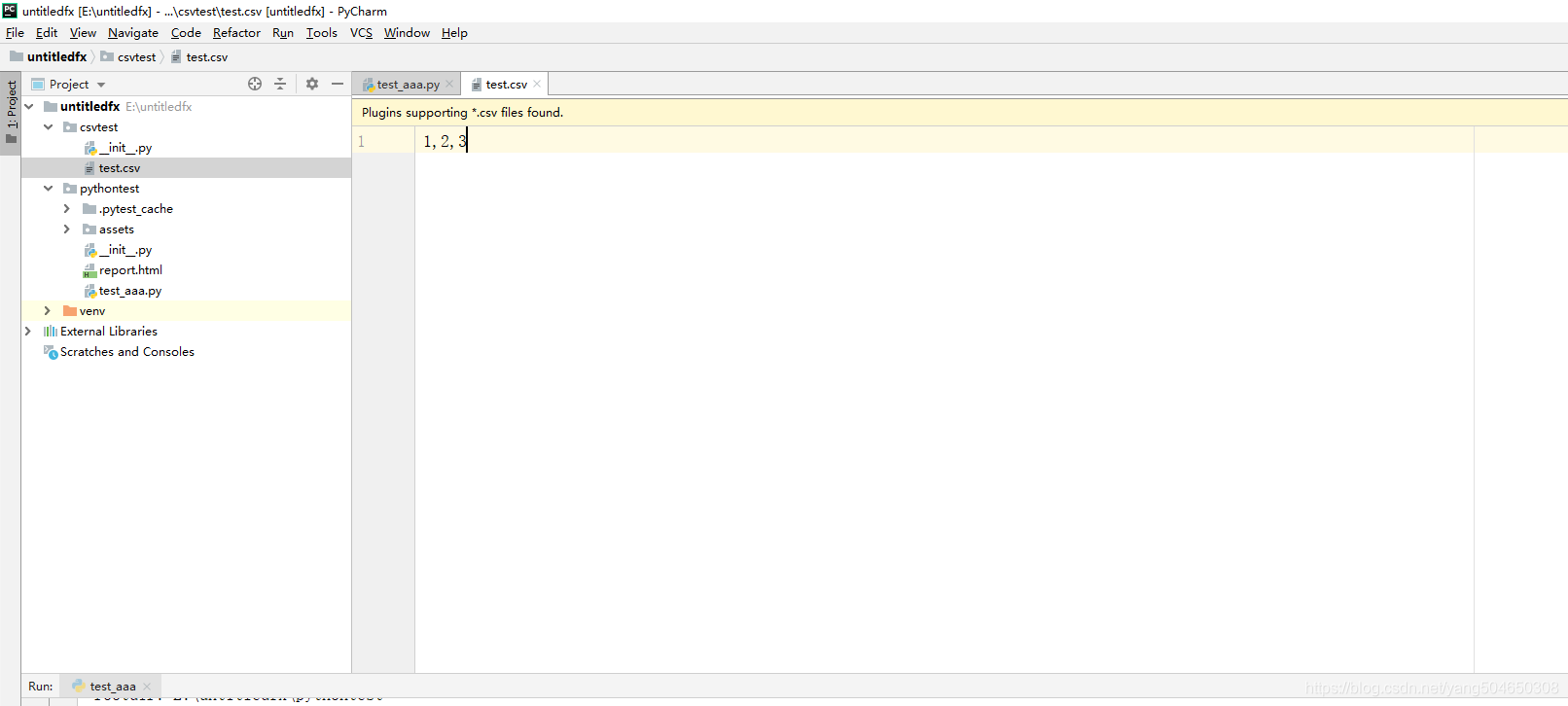Screen dimensions: 1568x706
Task: Click untitledfx in the breadcrumb bar
Action: click(56, 56)
